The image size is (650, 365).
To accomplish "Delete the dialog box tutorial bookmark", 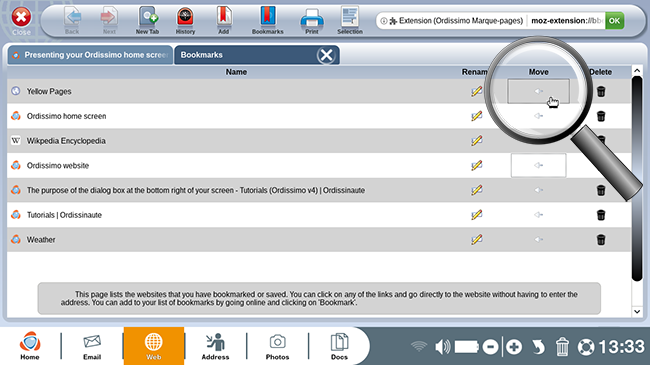I will click(x=601, y=190).
